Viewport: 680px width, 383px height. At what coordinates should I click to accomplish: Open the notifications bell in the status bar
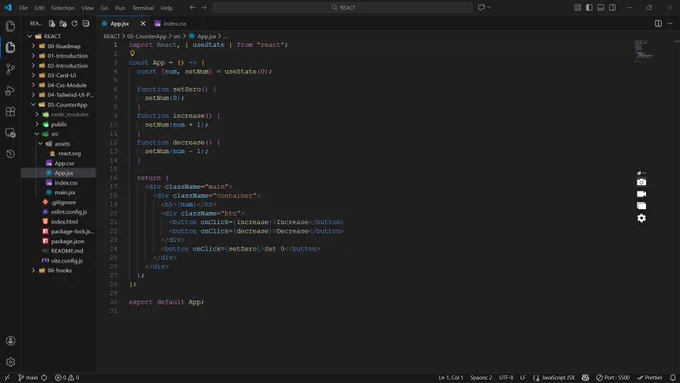coord(672,377)
